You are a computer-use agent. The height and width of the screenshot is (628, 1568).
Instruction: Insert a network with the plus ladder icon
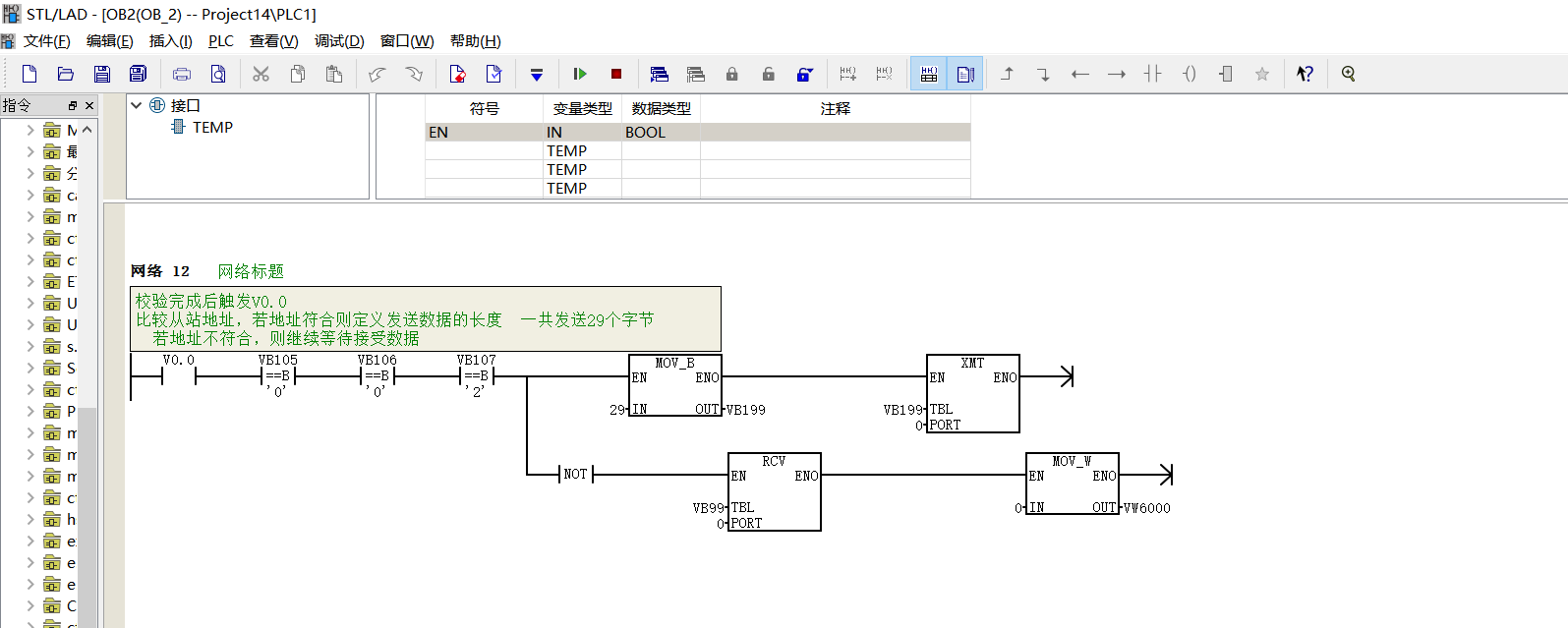(848, 74)
